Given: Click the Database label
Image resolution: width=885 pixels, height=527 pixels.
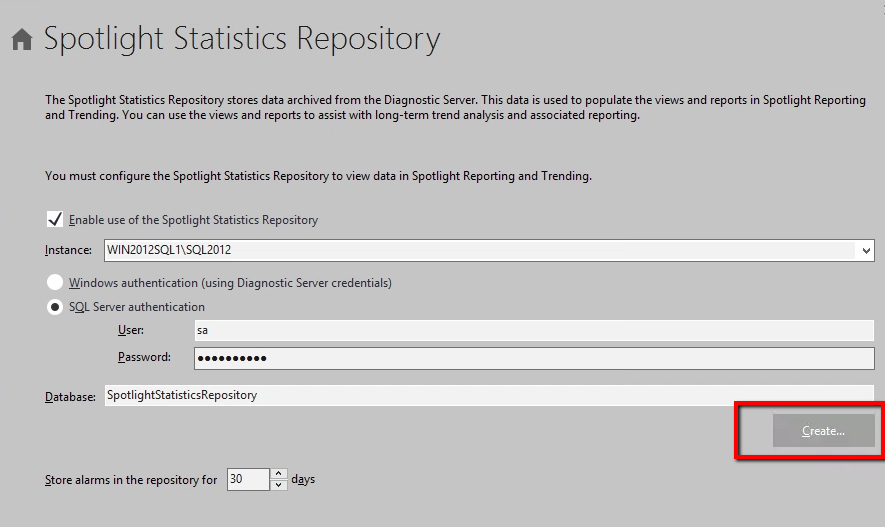Looking at the screenshot, I should 71,396.
